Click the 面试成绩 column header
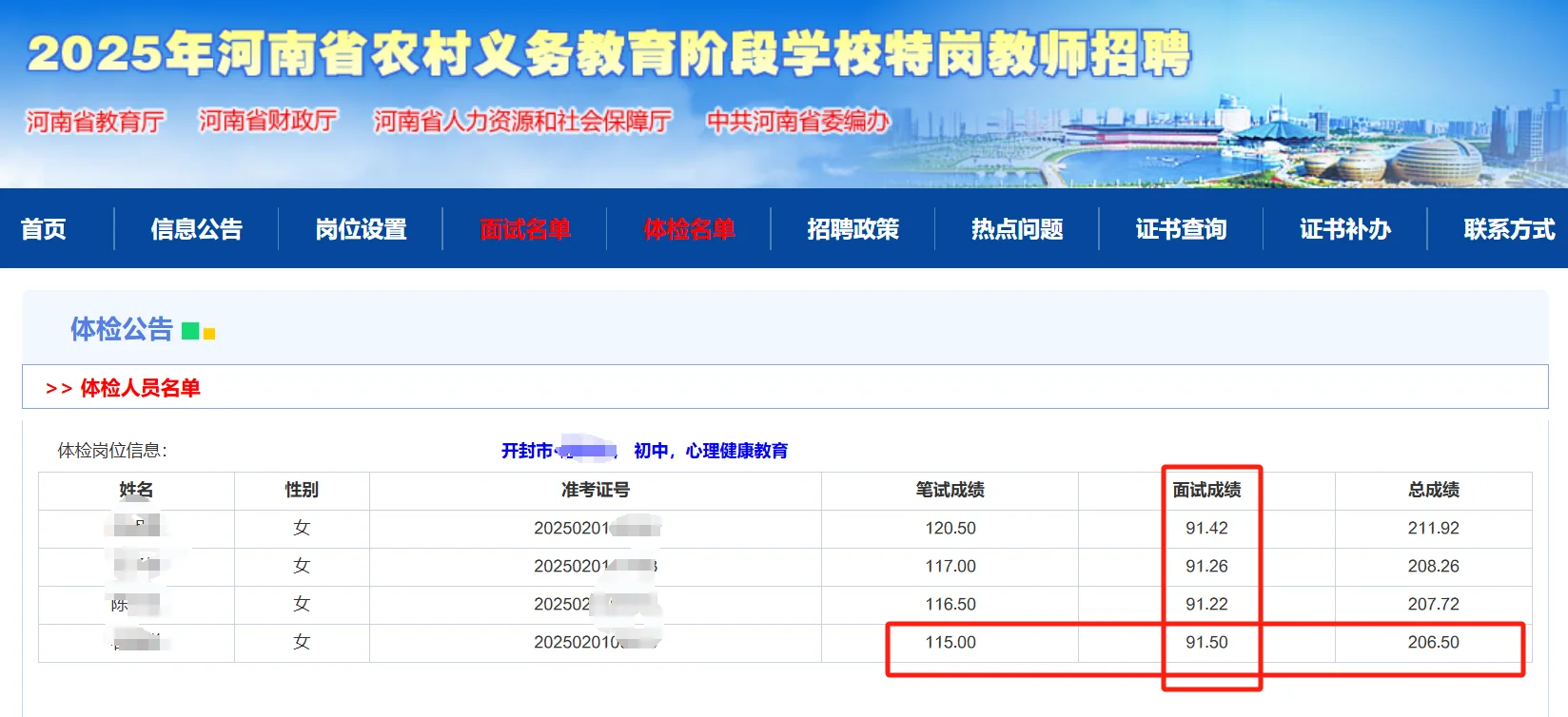Image resolution: width=1568 pixels, height=717 pixels. tap(1206, 490)
